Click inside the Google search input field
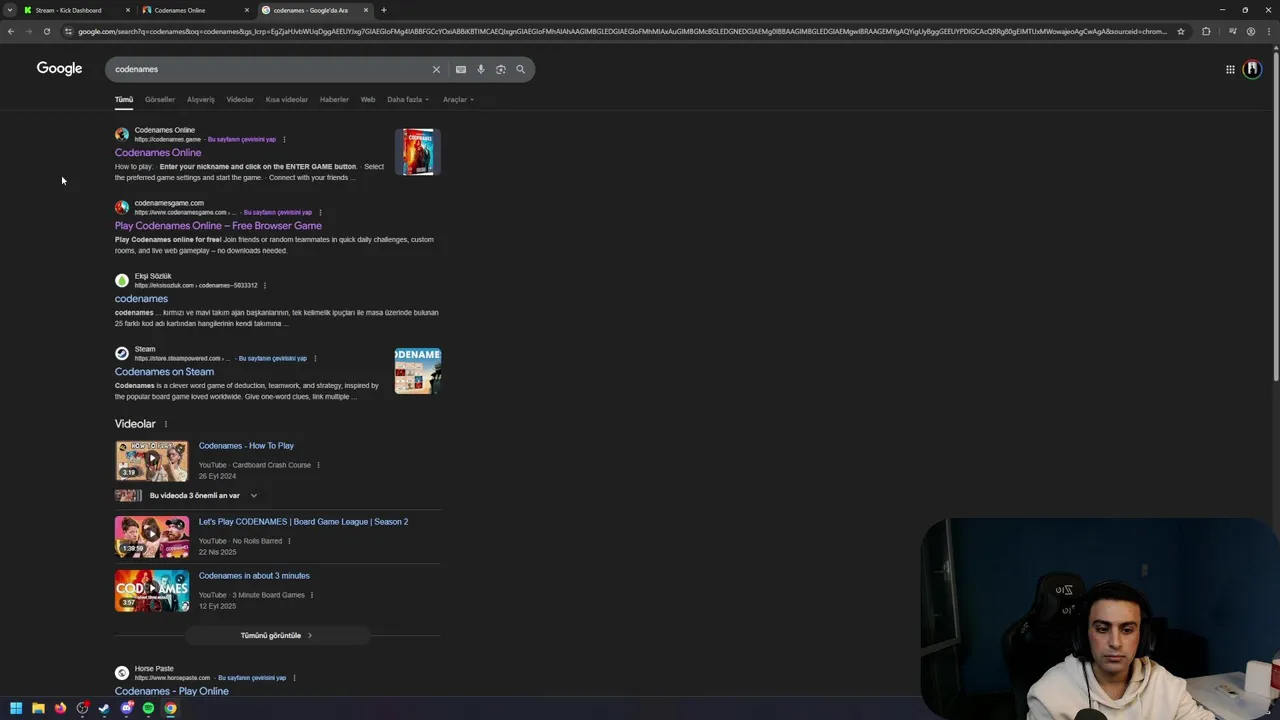Image resolution: width=1280 pixels, height=720 pixels. [268, 69]
